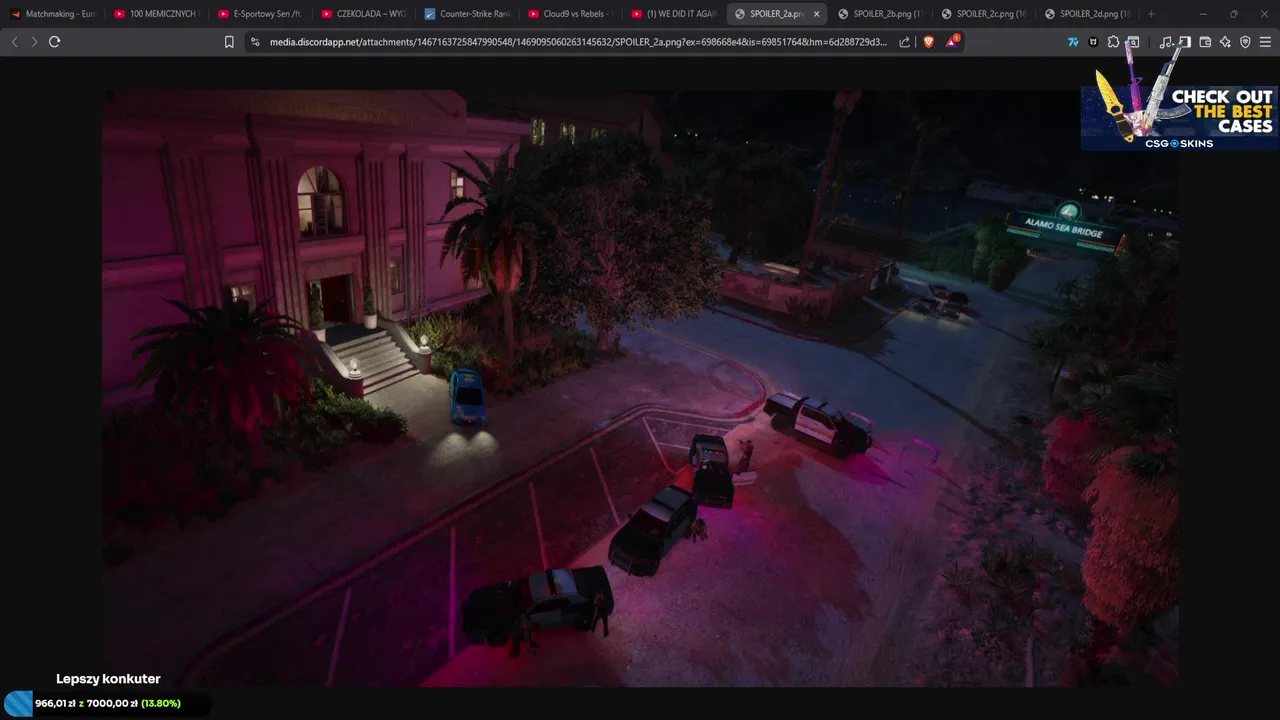Open the black cat-face extension icon

pos(1093,42)
